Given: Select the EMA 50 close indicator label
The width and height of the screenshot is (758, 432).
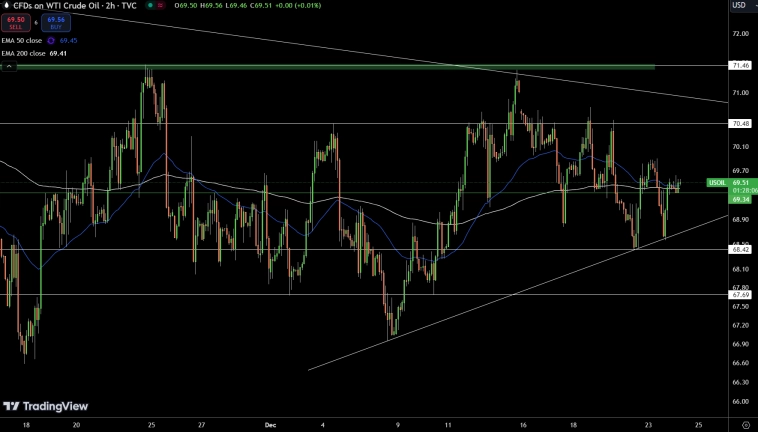Looking at the screenshot, I should (x=22, y=41).
